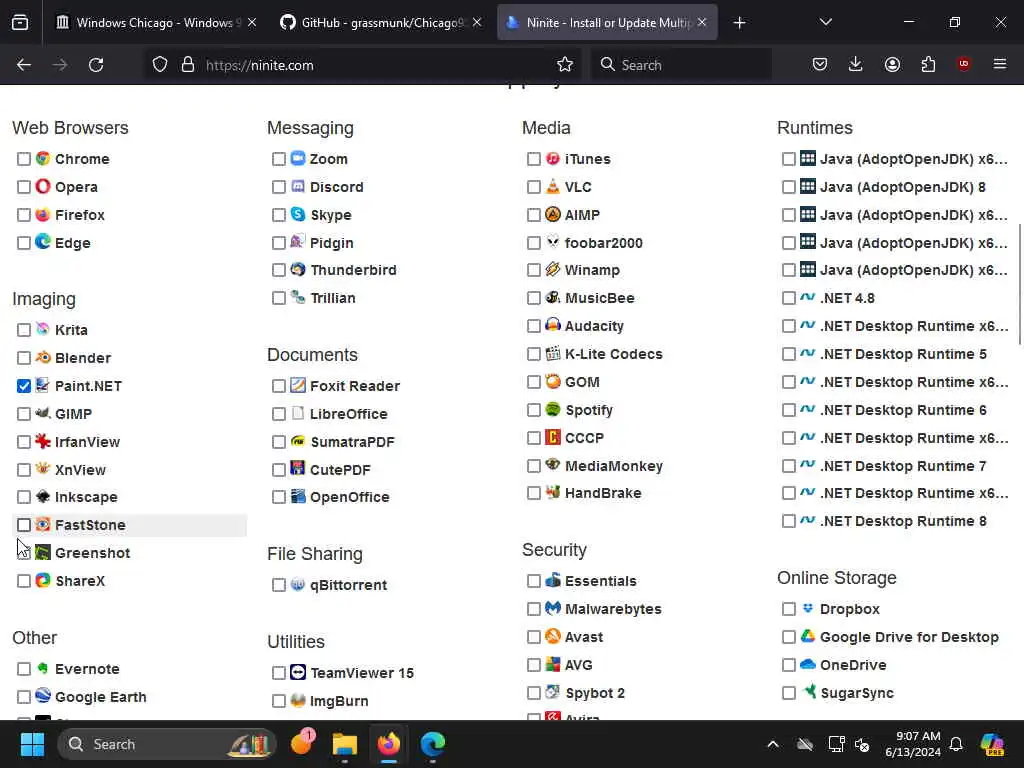Click the iTunes music icon
This screenshot has height=768, width=1024.
(553, 159)
